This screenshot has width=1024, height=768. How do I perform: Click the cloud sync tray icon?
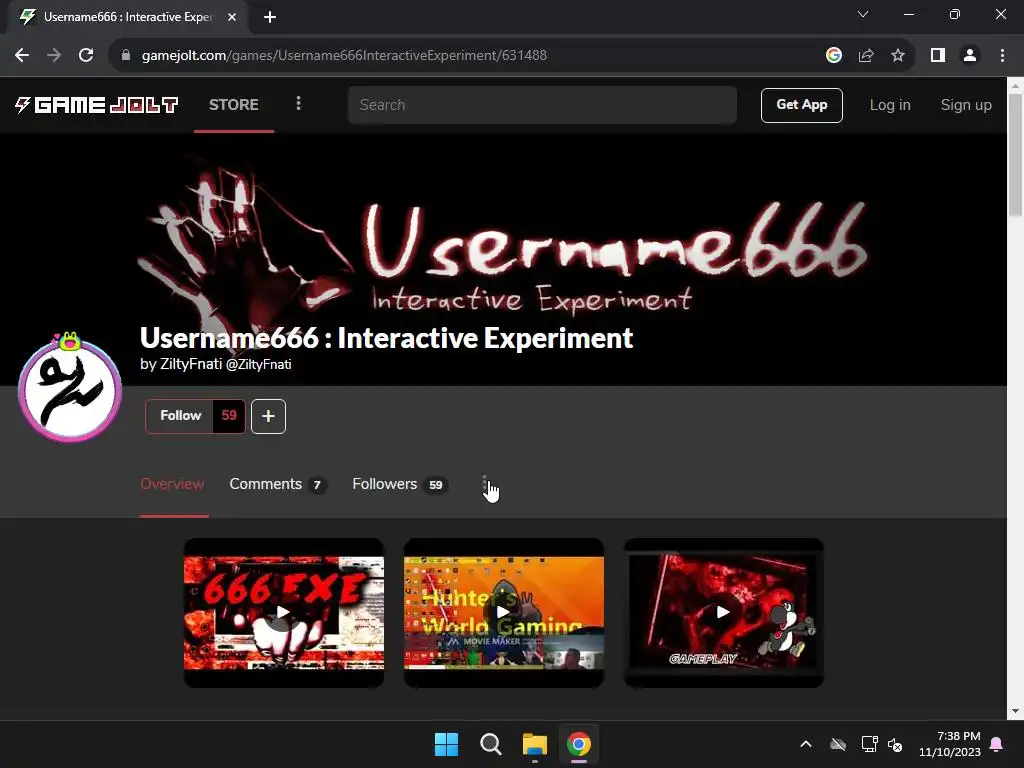coord(838,744)
